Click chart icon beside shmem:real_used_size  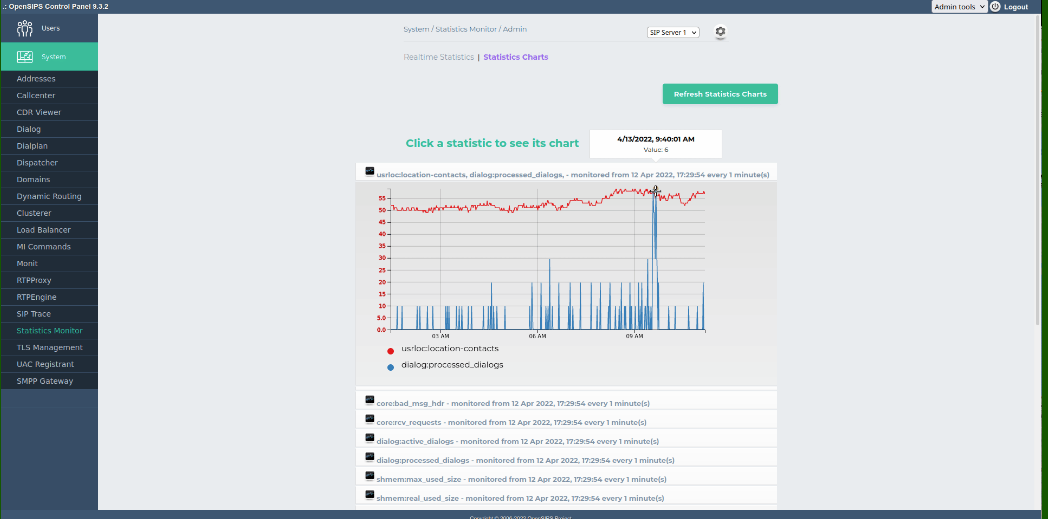pyautogui.click(x=369, y=497)
